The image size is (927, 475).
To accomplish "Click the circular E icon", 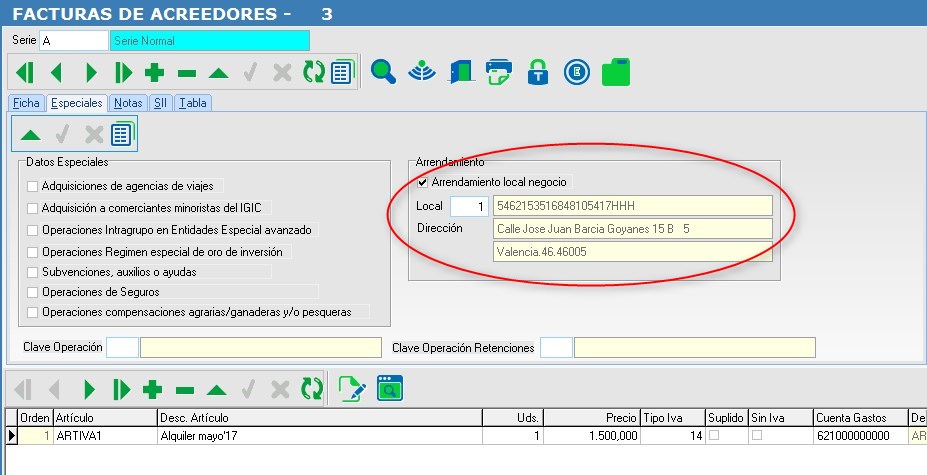I will pos(576,72).
